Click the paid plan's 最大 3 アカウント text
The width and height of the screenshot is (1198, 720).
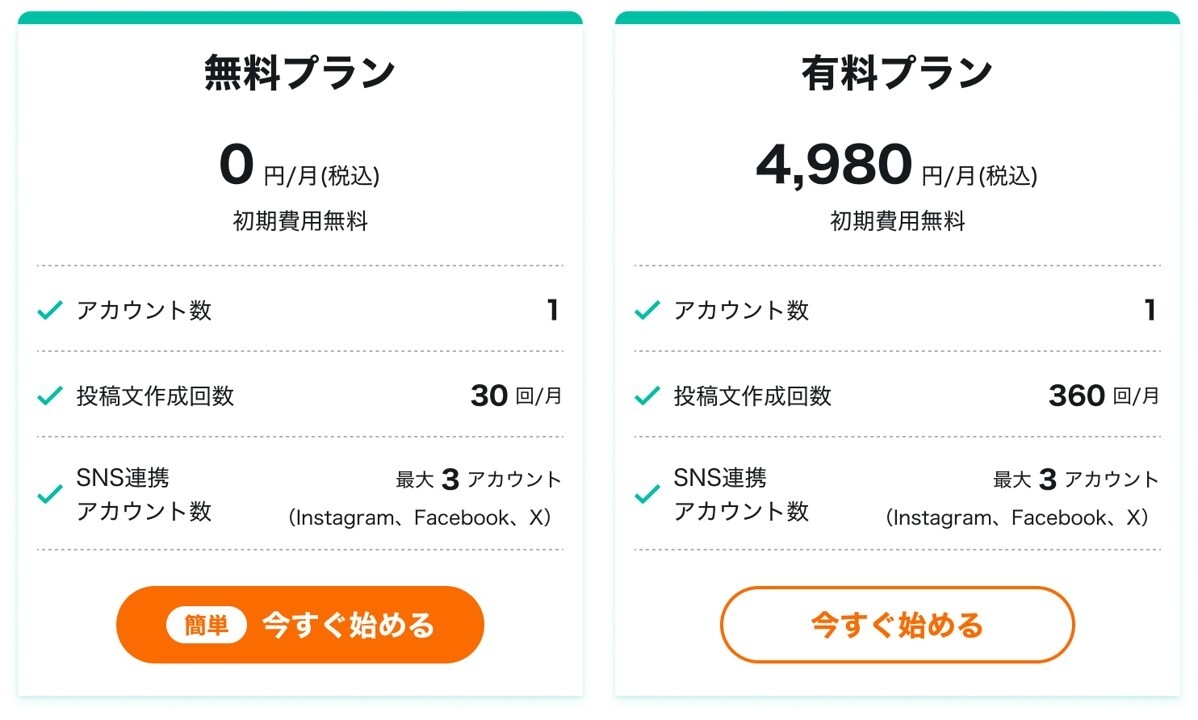1076,480
